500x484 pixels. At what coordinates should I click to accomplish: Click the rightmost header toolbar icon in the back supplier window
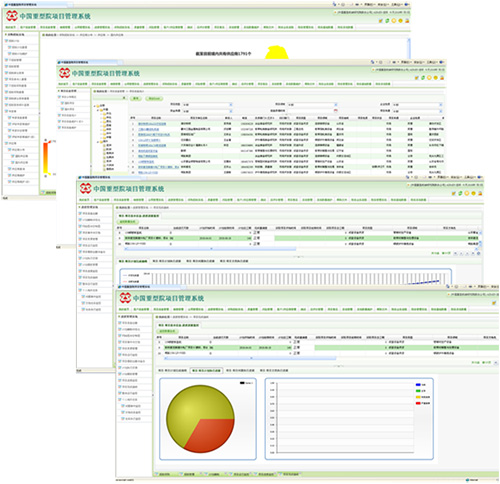[x=407, y=21]
